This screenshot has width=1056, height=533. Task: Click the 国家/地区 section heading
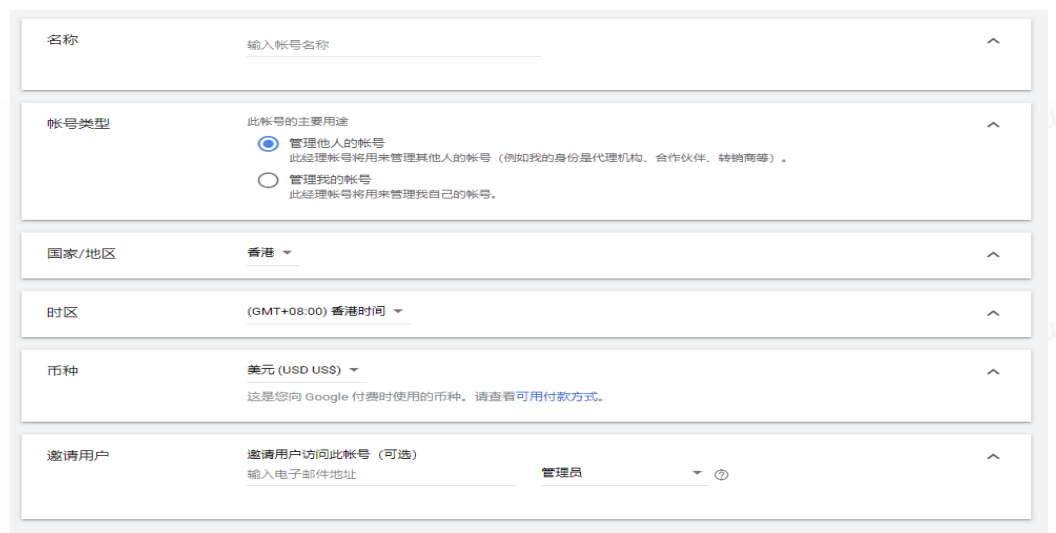81,254
